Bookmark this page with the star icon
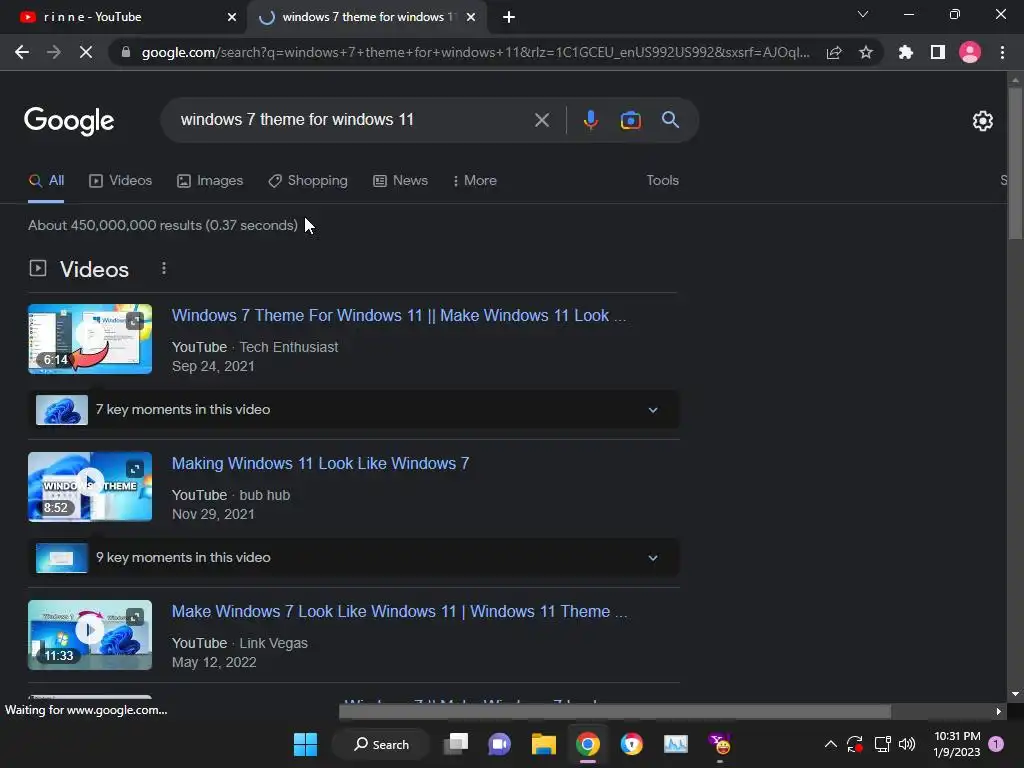1024x768 pixels. click(866, 52)
